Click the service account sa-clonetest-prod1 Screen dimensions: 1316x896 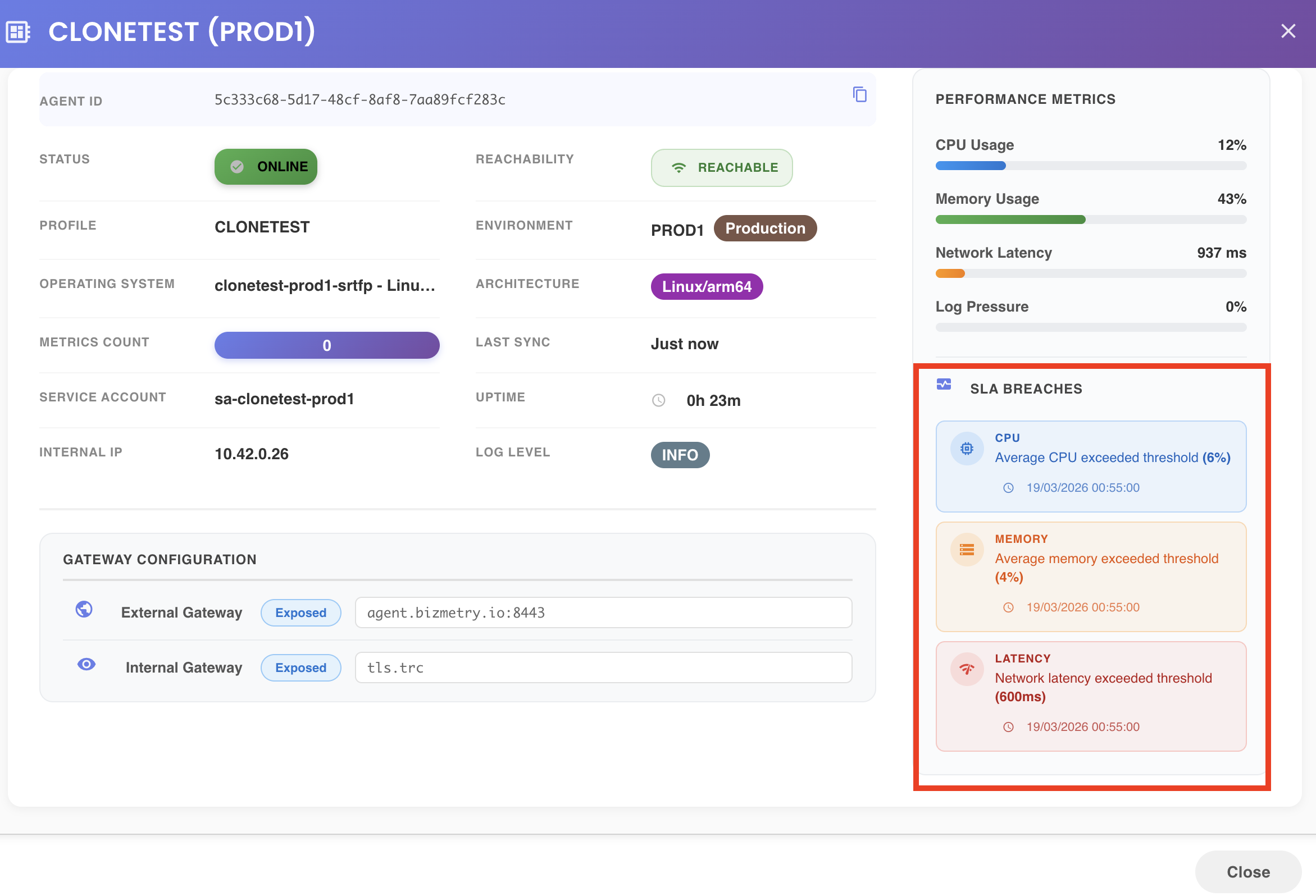pos(284,399)
